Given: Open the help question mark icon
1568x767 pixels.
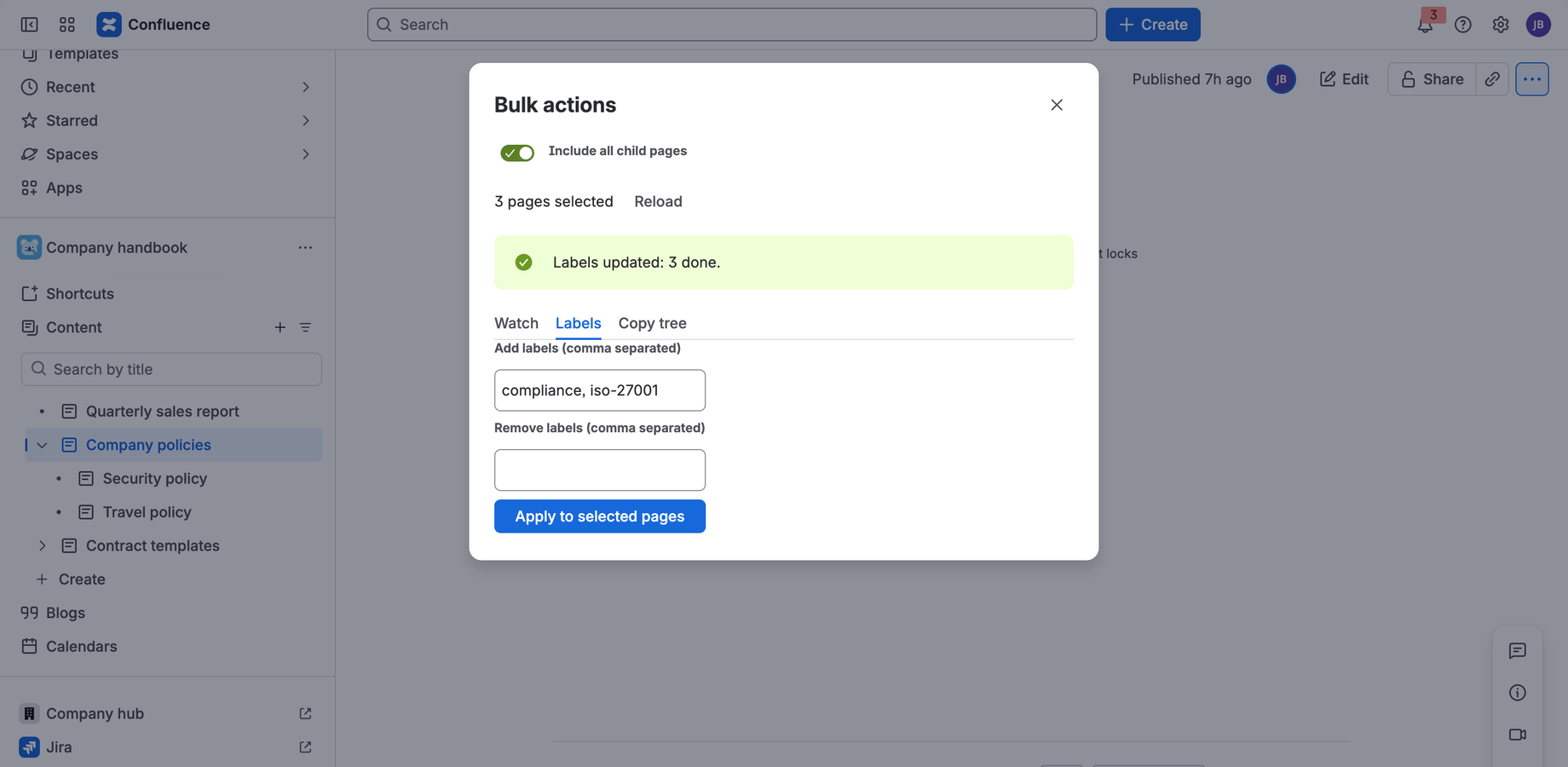Looking at the screenshot, I should point(1463,25).
